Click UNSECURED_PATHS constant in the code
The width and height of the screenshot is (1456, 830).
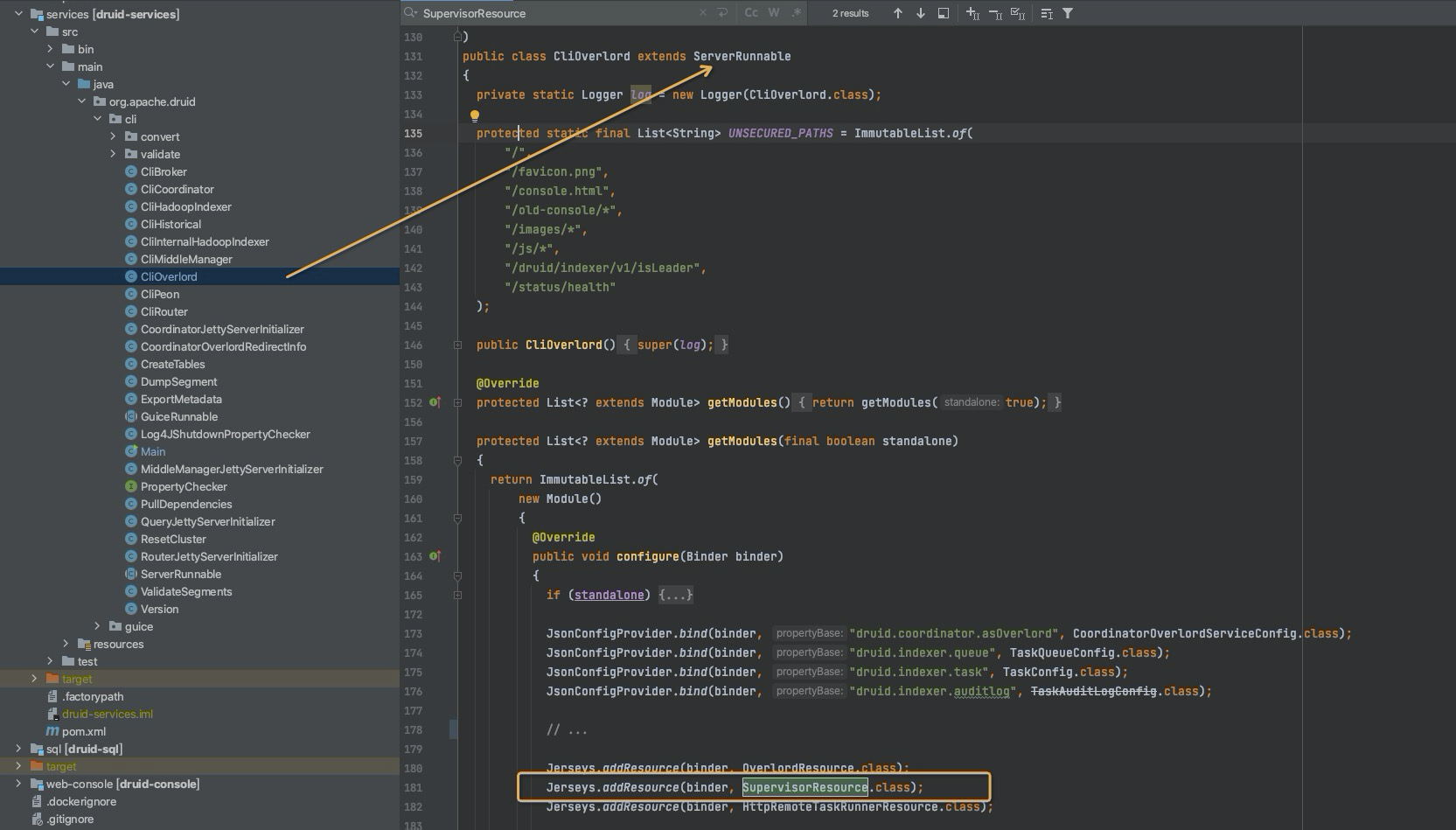point(780,133)
